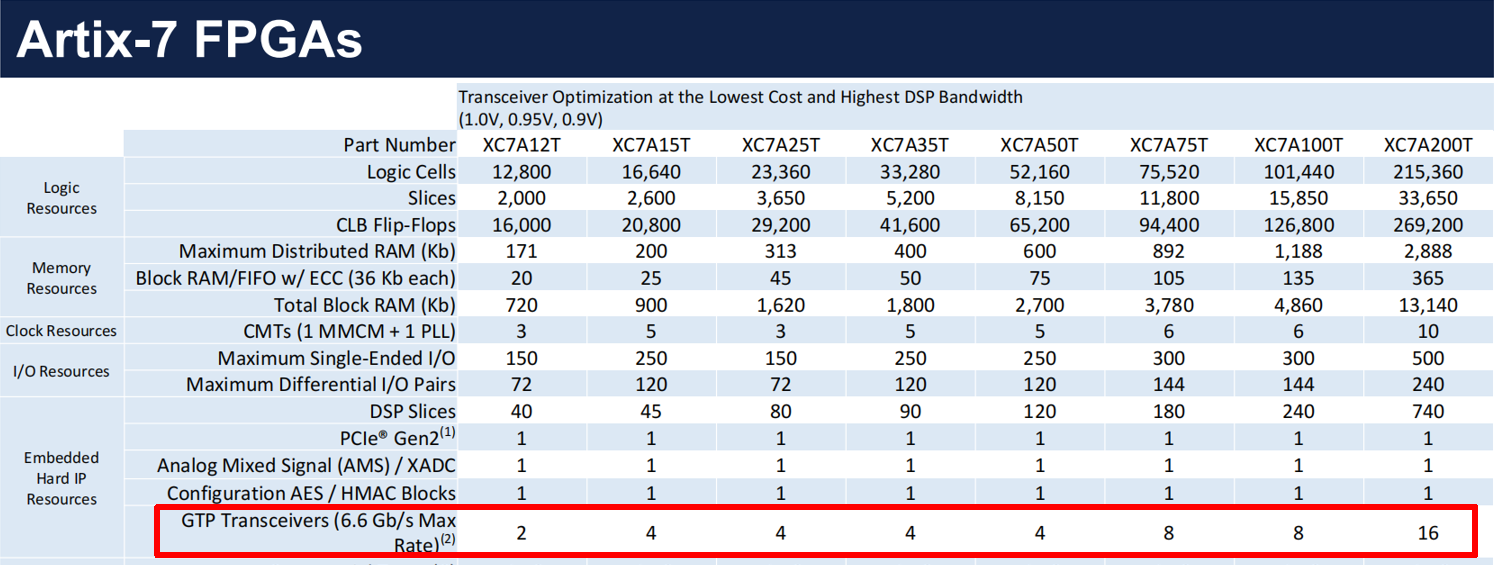Click the Maximum Single-Ended I/O label
The height and width of the screenshot is (565, 1495).
337,358
